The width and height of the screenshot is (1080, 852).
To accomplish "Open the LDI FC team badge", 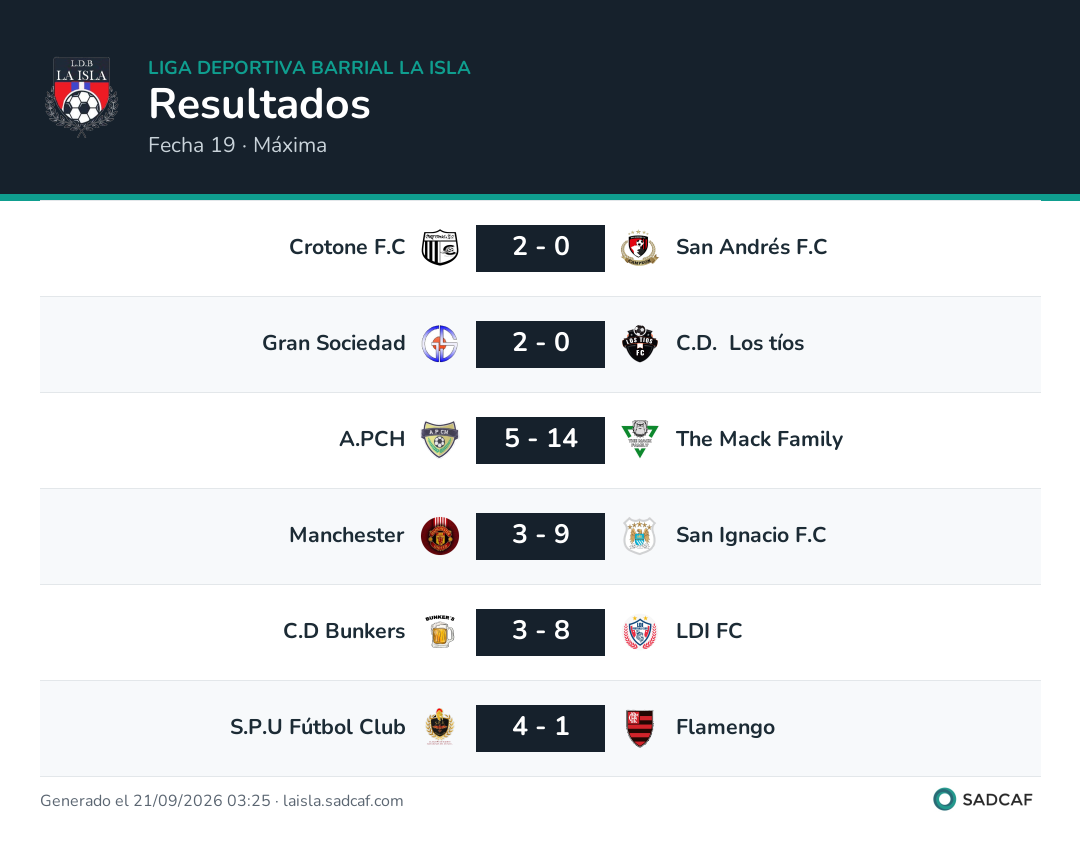I will [x=639, y=632].
